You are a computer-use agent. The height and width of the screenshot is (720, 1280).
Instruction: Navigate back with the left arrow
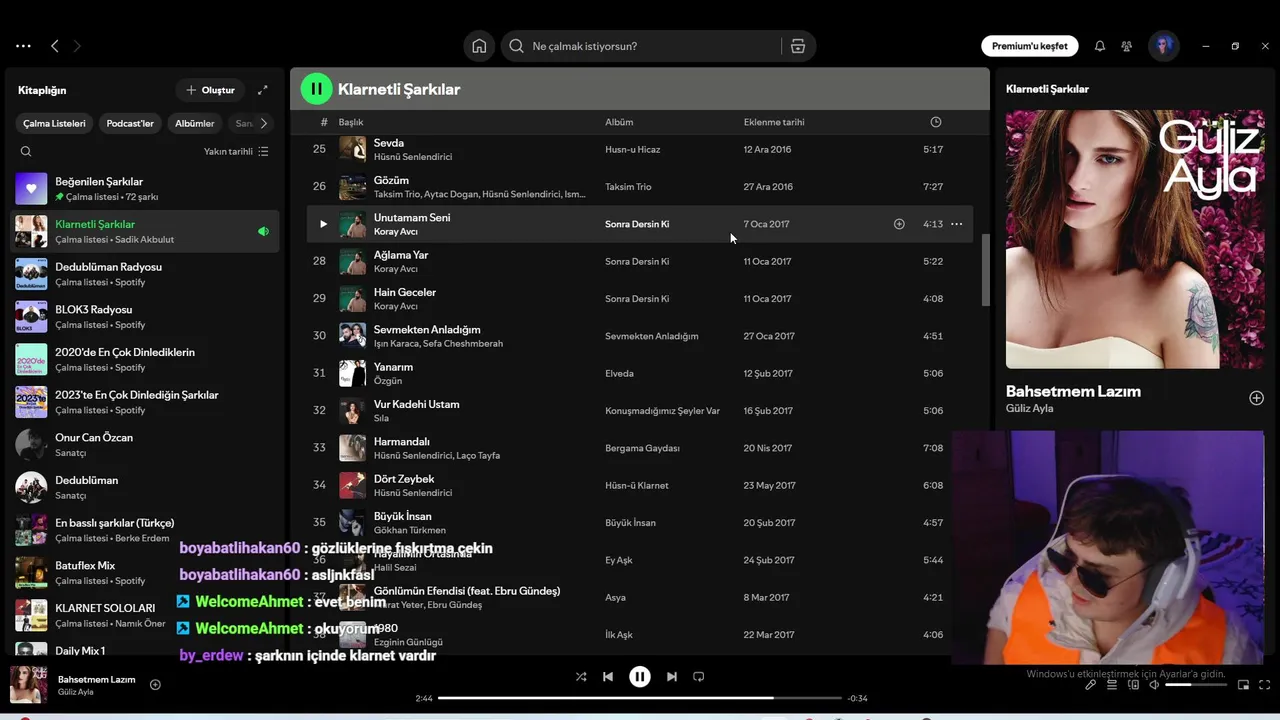(x=55, y=46)
